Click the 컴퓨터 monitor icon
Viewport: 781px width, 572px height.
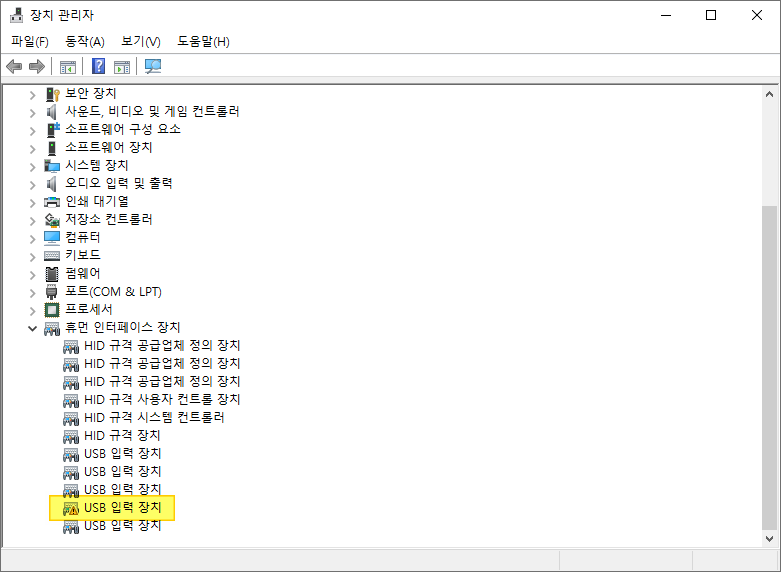pos(52,238)
